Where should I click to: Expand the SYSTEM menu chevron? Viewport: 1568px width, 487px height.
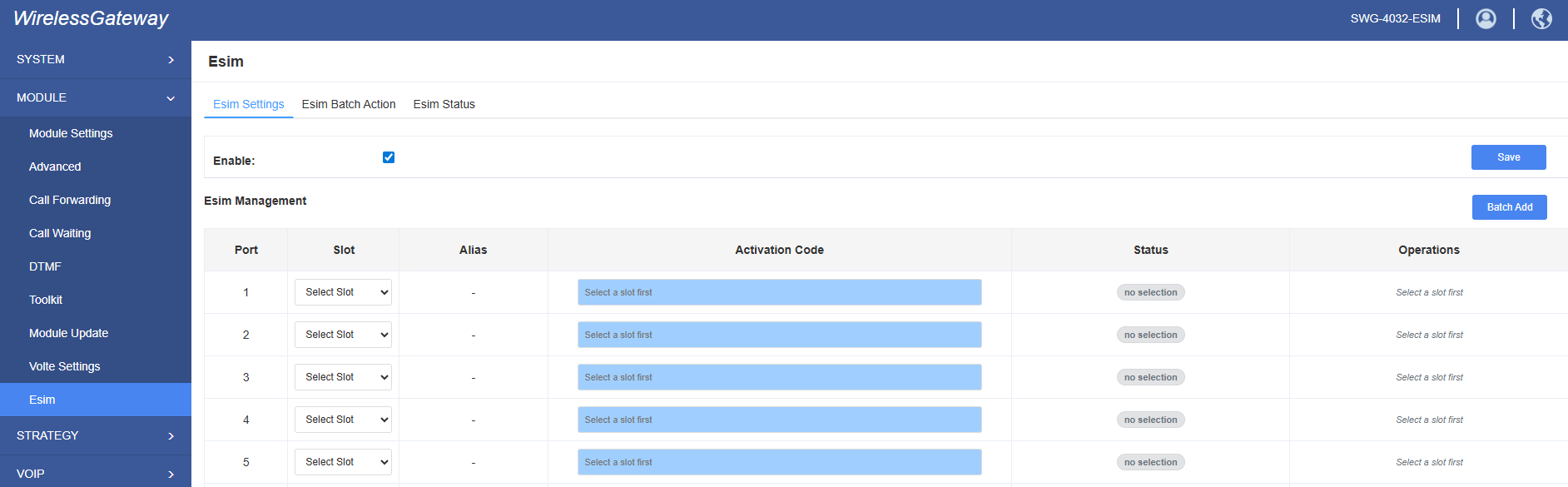tap(171, 60)
